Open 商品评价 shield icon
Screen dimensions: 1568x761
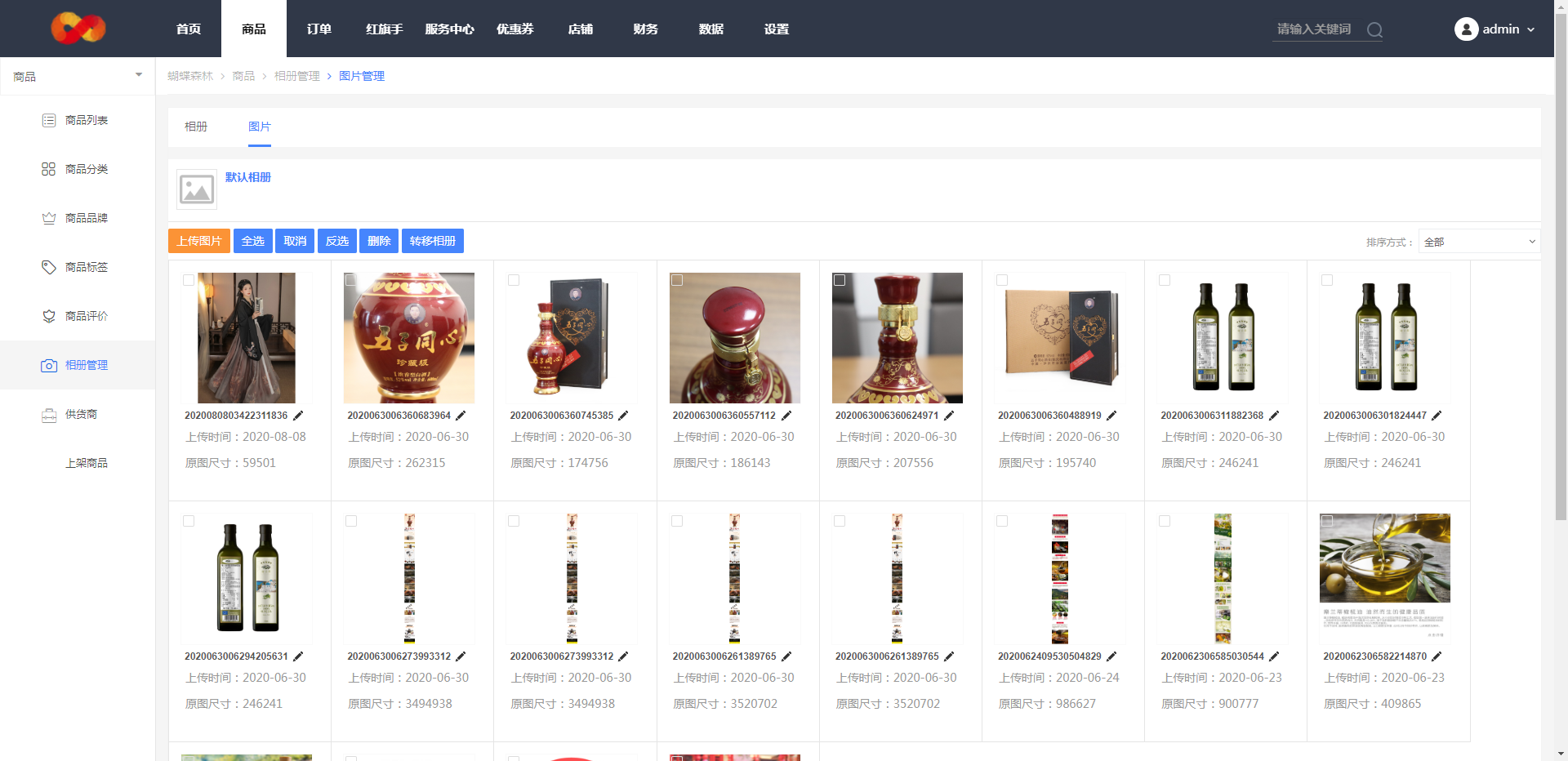pos(49,316)
